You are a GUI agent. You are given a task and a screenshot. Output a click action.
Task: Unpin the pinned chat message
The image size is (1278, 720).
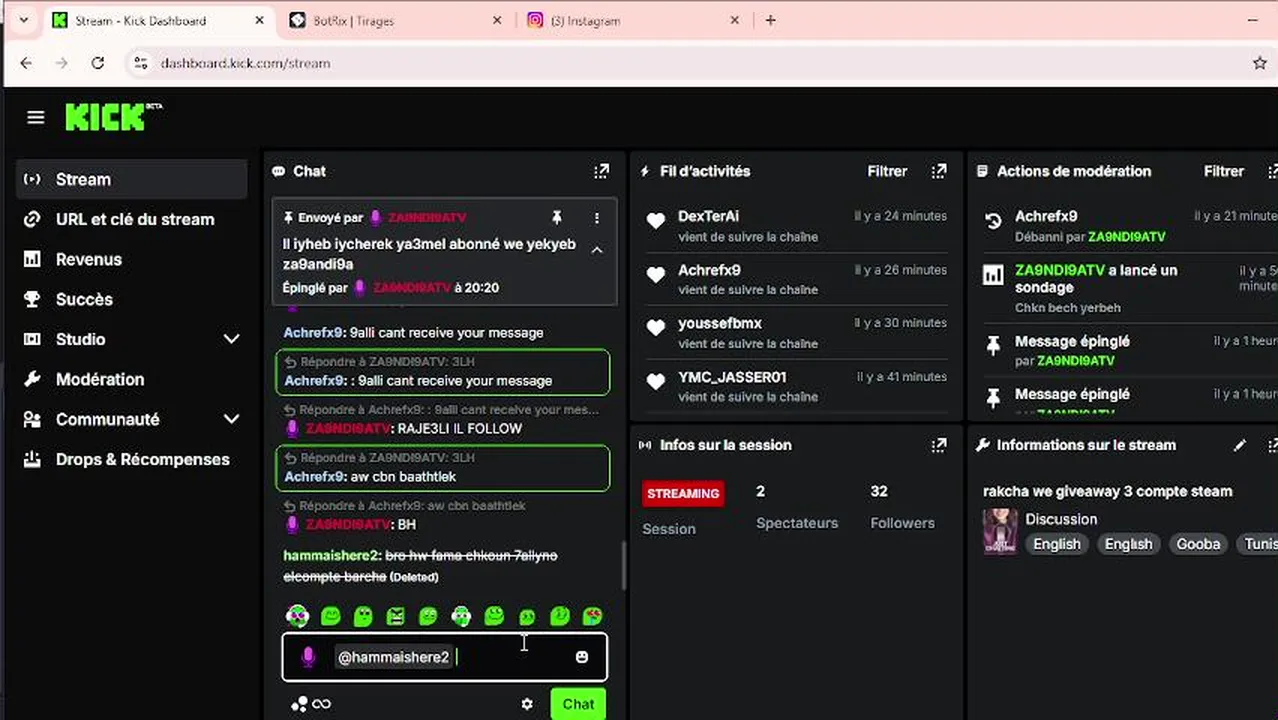(557, 217)
